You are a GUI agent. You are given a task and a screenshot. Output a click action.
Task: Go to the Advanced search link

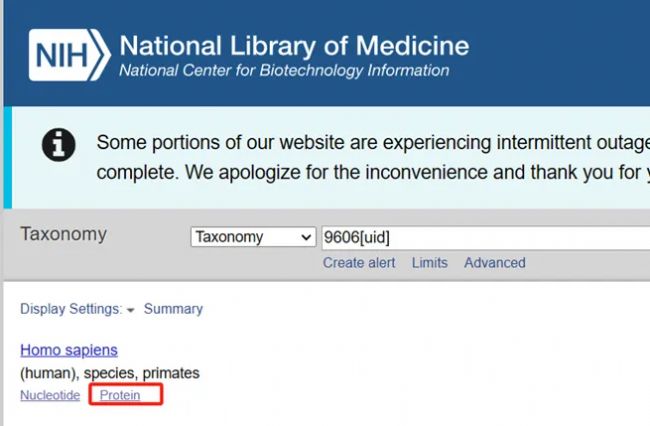click(x=495, y=263)
